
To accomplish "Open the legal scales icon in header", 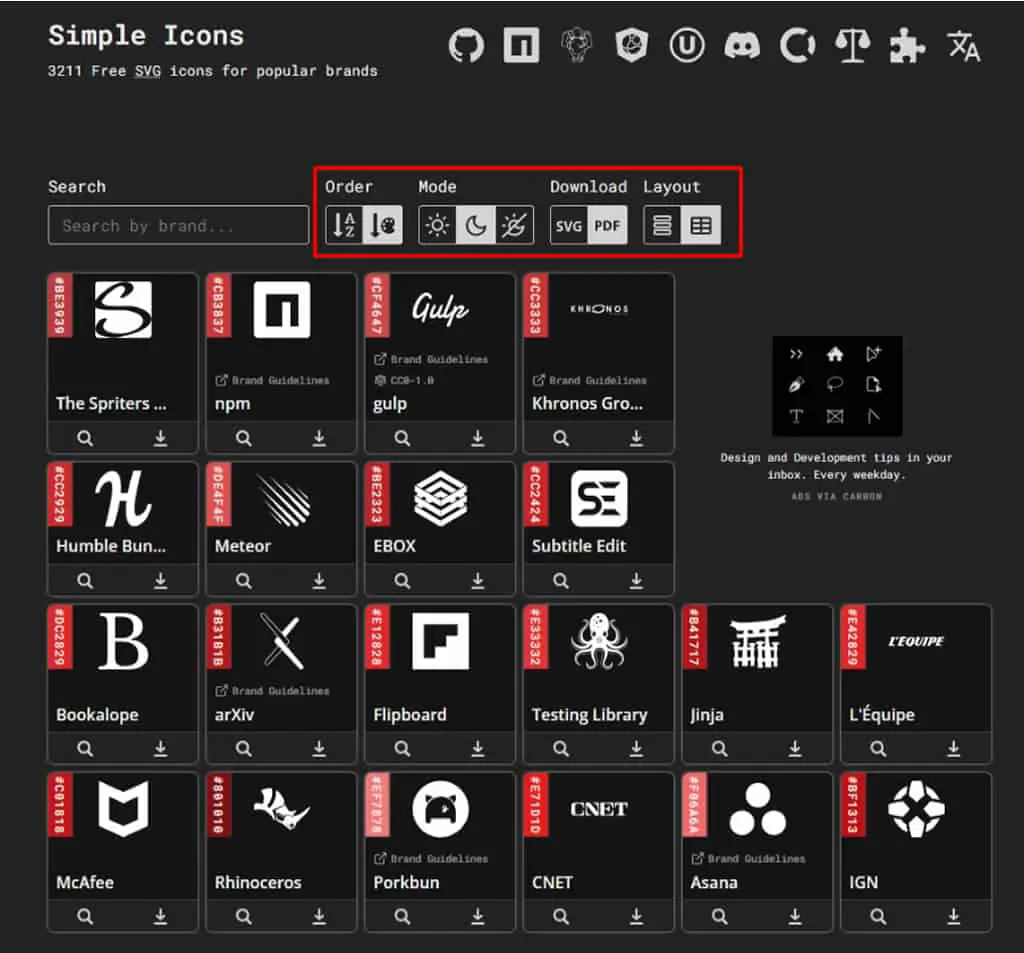I will [853, 46].
